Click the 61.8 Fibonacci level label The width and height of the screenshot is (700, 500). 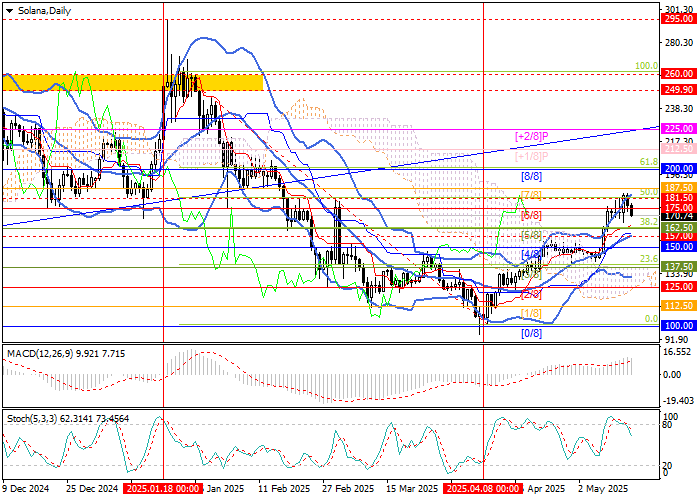coord(649,162)
